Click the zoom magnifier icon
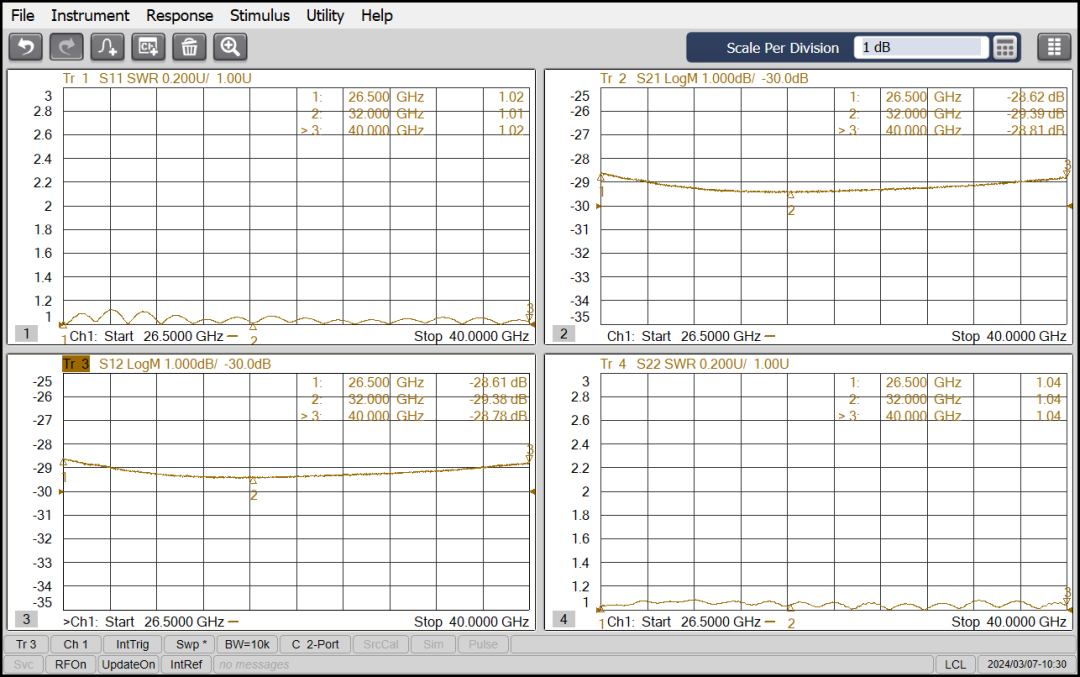The height and width of the screenshot is (677, 1080). [x=230, y=48]
